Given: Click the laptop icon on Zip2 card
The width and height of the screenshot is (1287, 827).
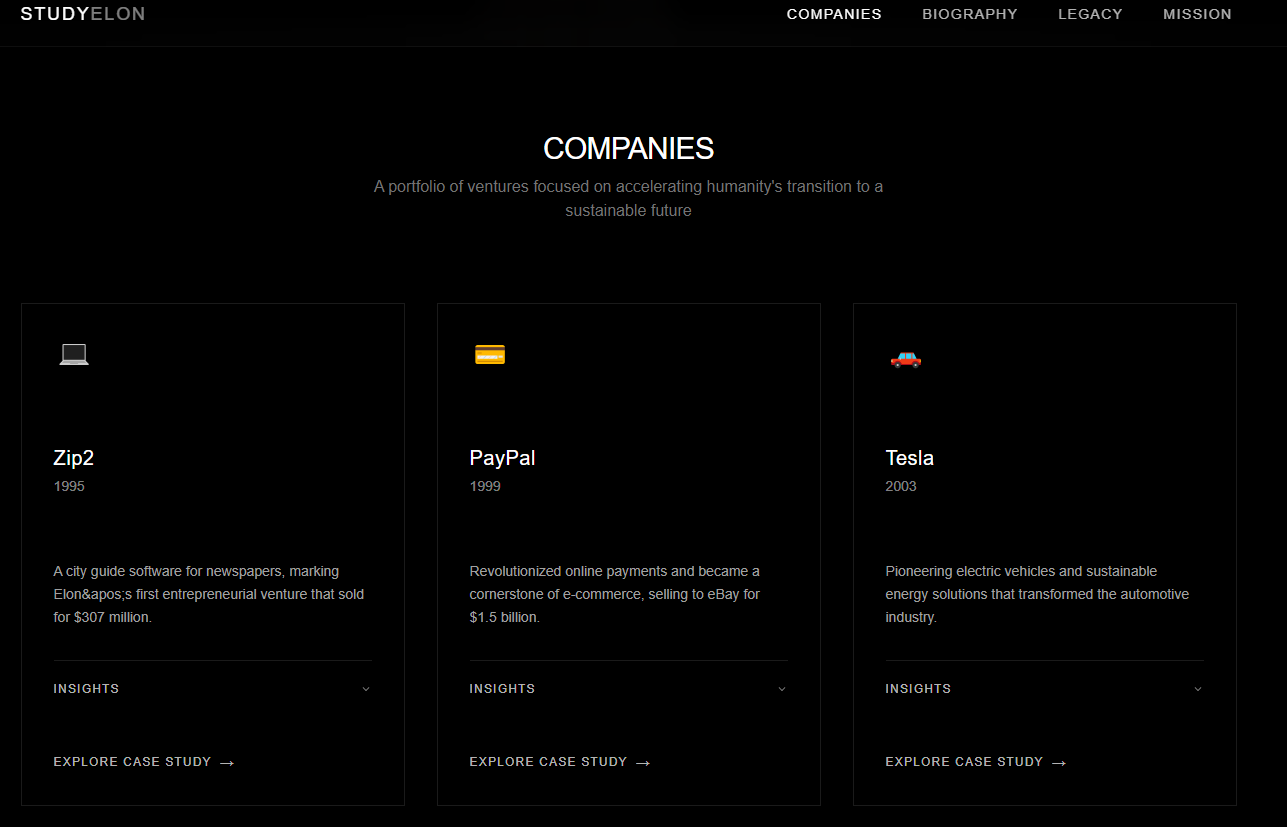Looking at the screenshot, I should point(74,354).
